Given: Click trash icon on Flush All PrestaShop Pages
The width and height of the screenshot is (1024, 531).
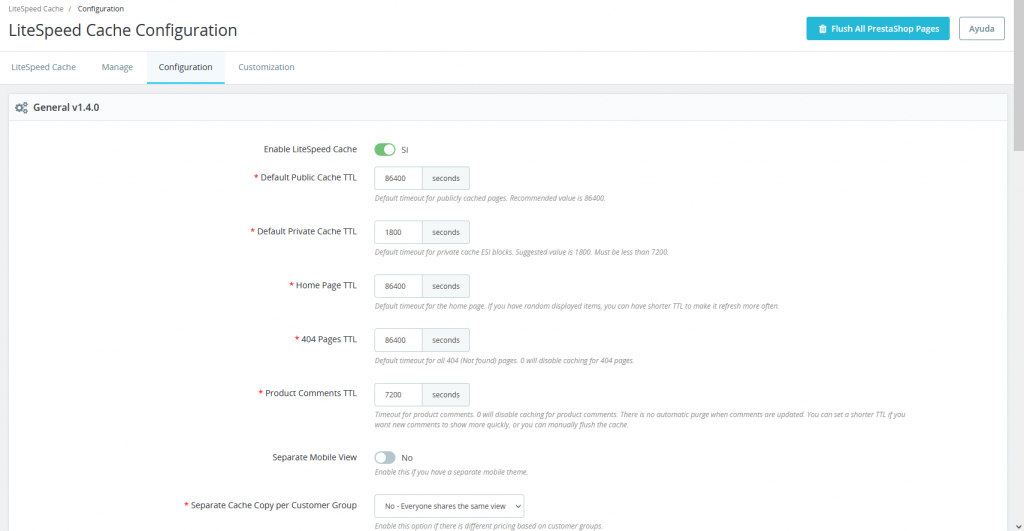Looking at the screenshot, I should (822, 29).
